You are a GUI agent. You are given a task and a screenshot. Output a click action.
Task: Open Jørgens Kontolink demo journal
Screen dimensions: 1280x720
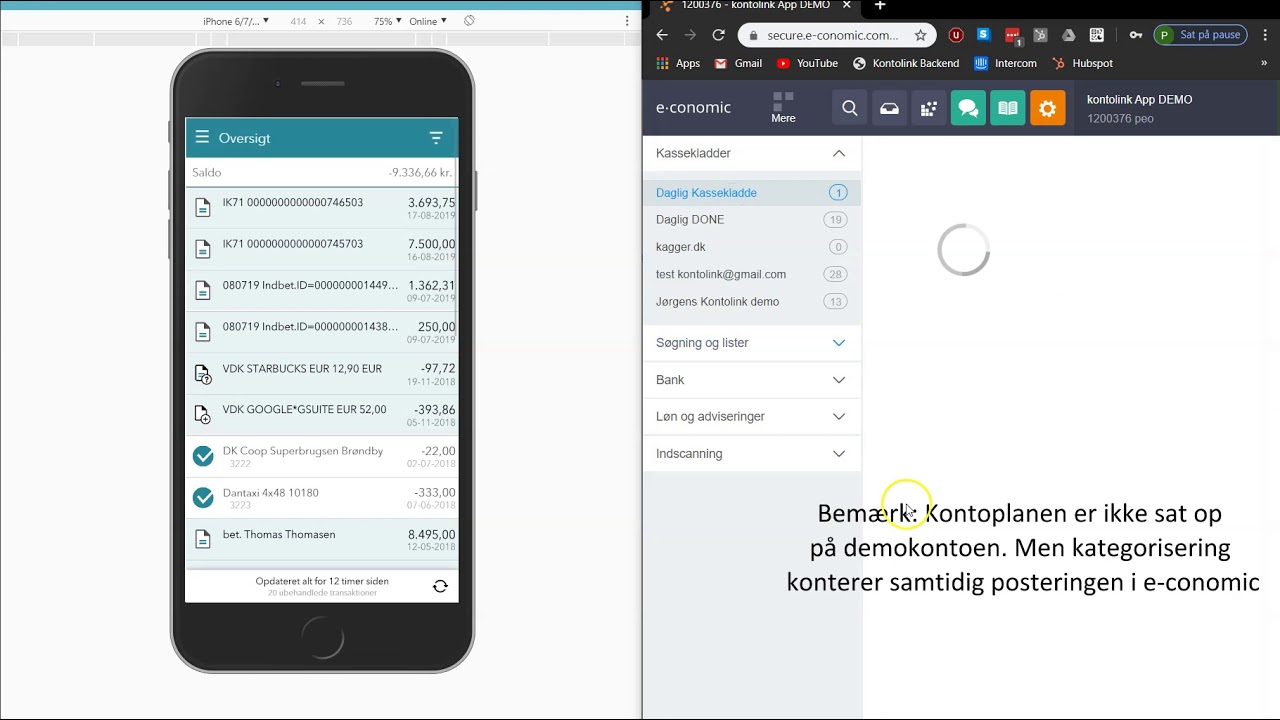[752, 302]
